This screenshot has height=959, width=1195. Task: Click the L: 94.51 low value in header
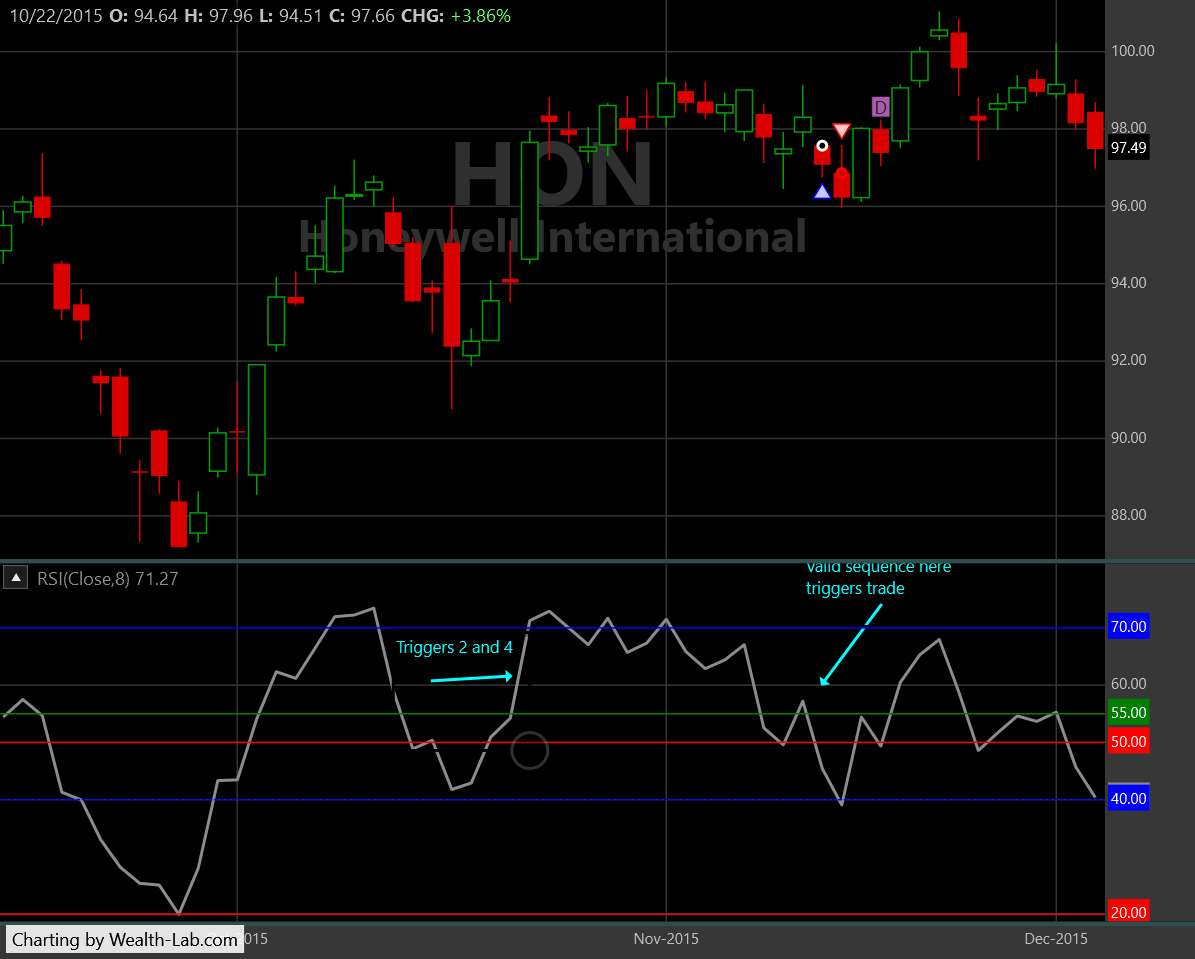click(x=290, y=16)
